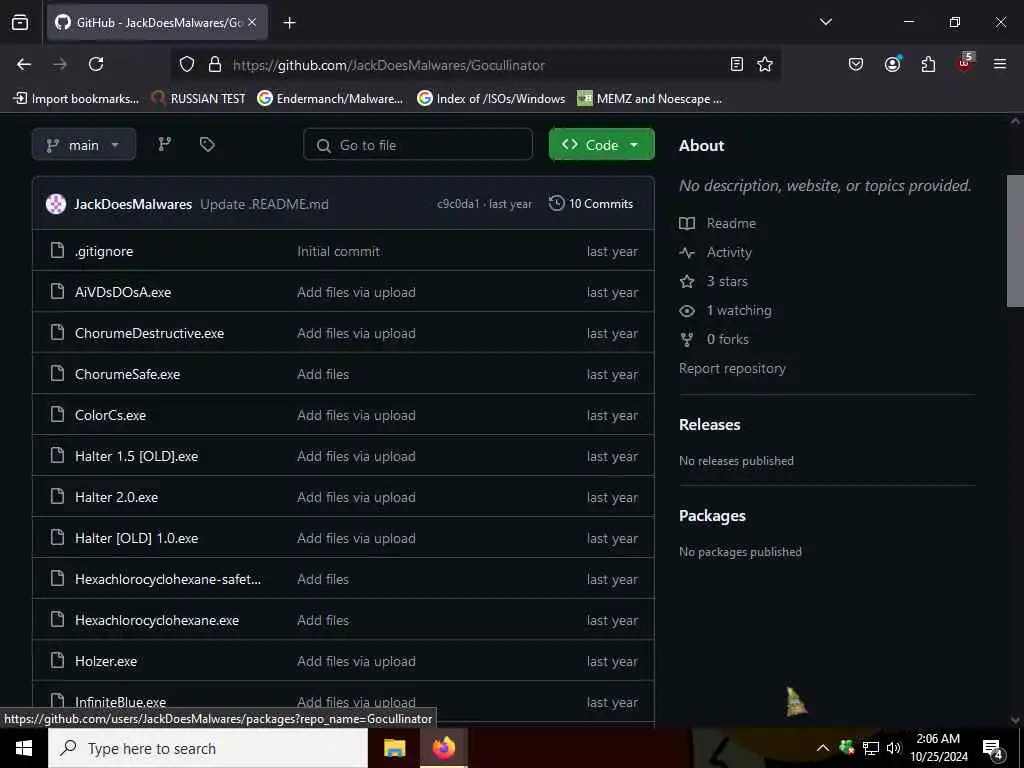This screenshot has width=1024, height=768.
Task: Click the Report repository link
Action: click(x=732, y=368)
